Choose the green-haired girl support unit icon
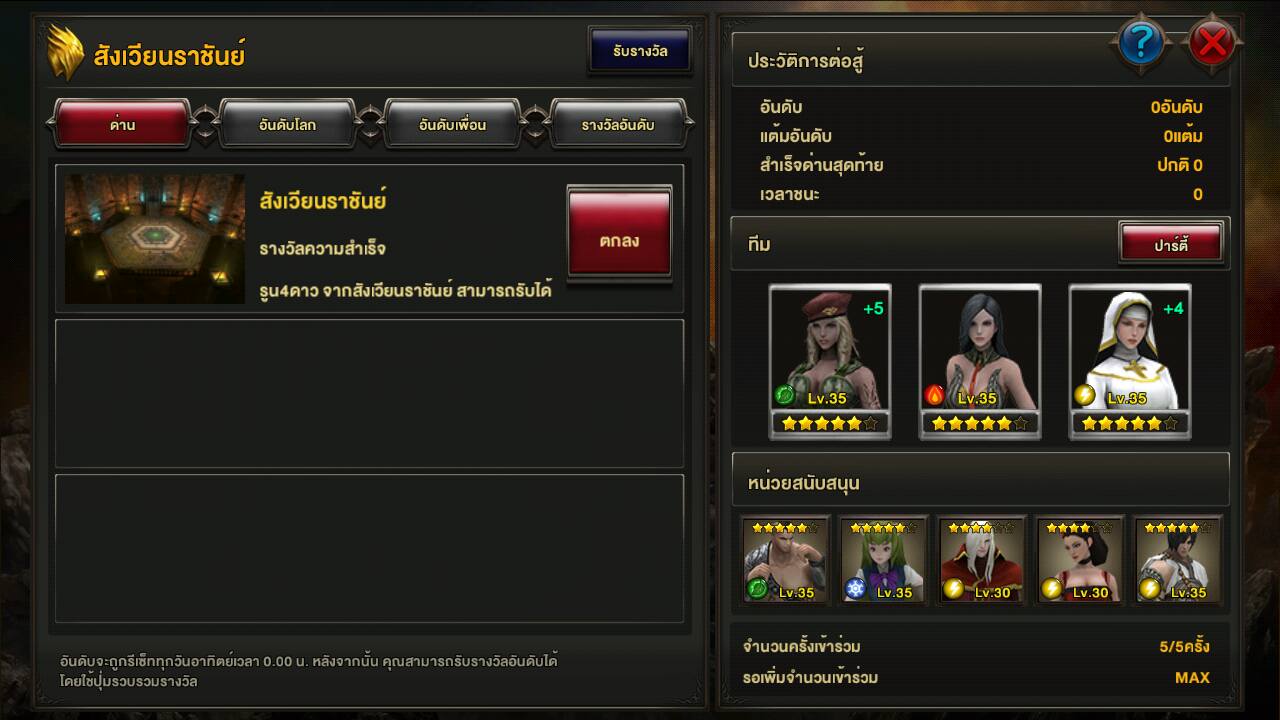Image resolution: width=1280 pixels, height=720 pixels. [x=883, y=560]
